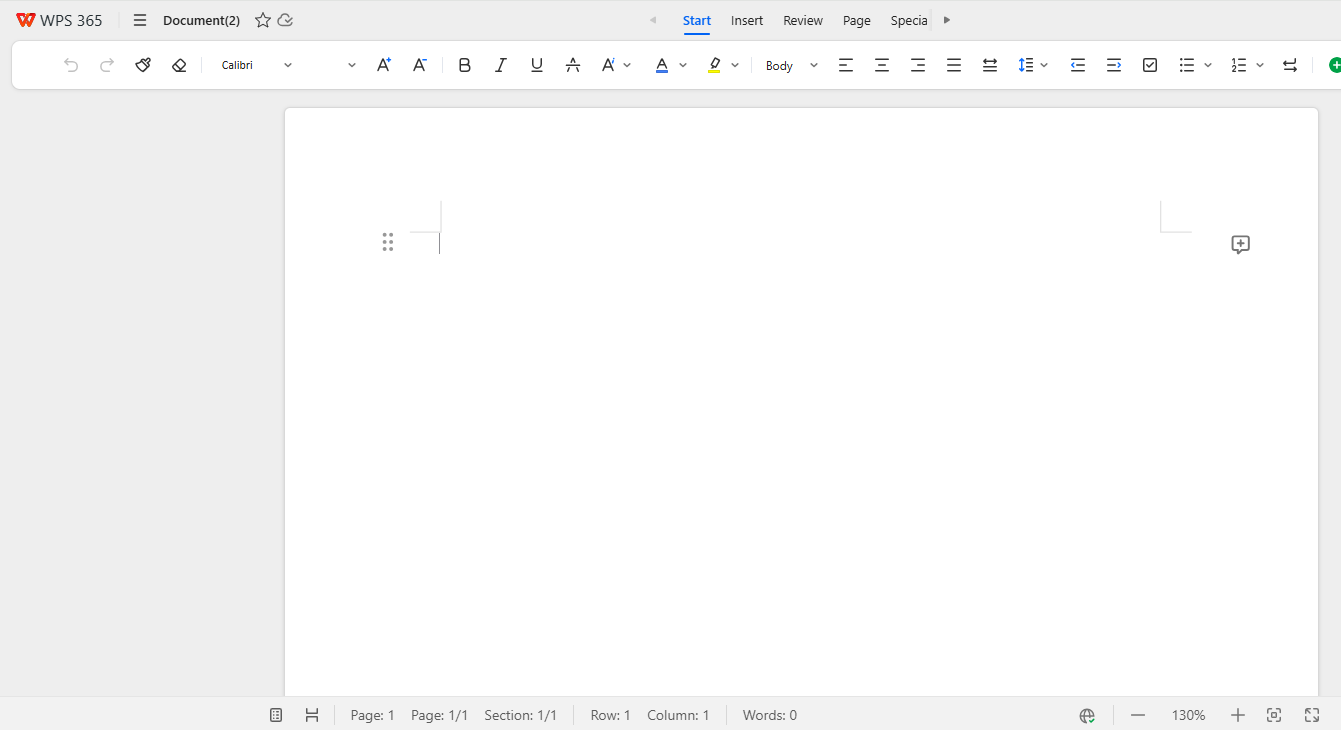Center align text
Viewport: 1341px width, 730px height.
[882, 65]
